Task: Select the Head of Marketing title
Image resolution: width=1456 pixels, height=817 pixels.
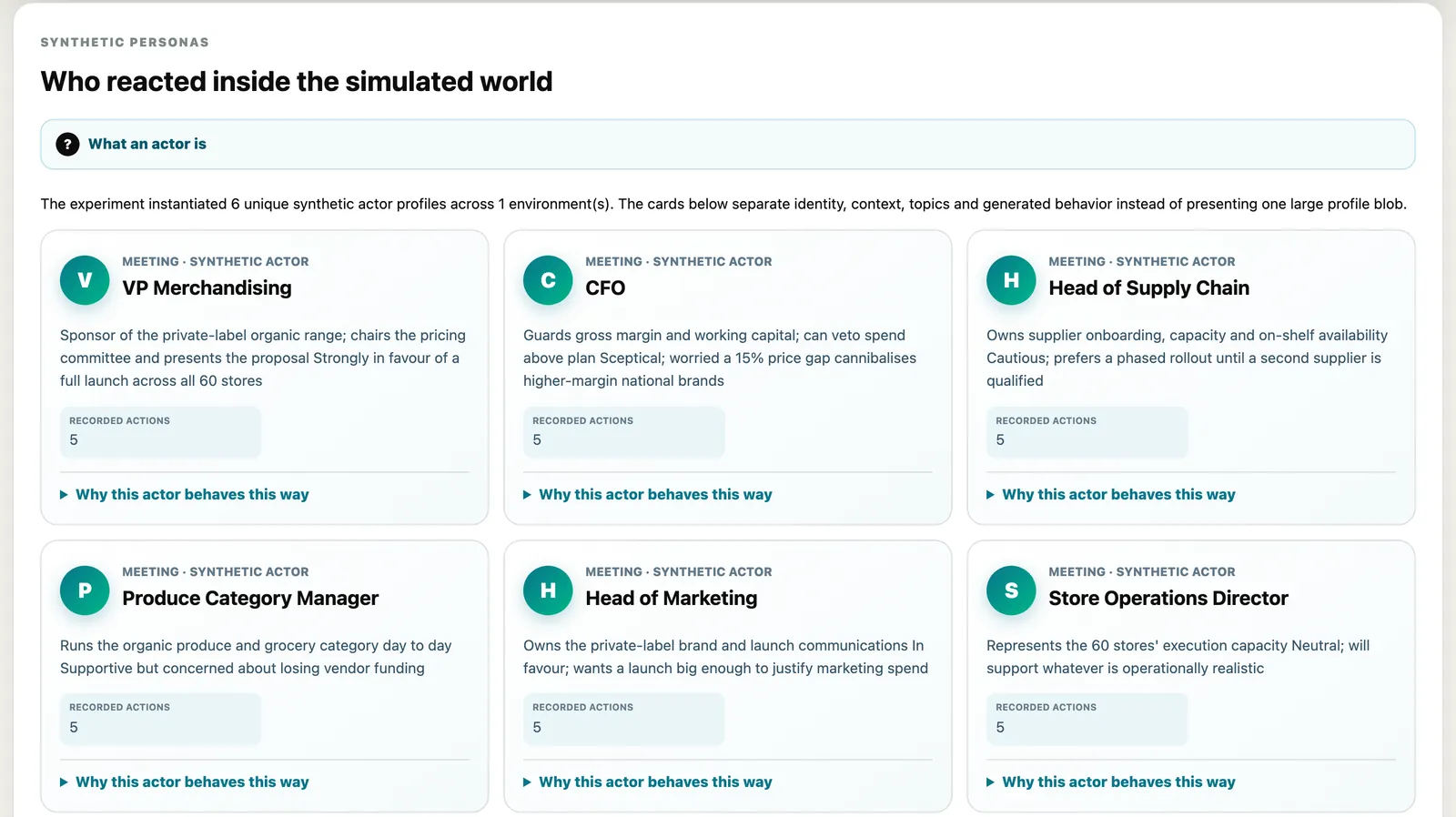Action: click(672, 599)
